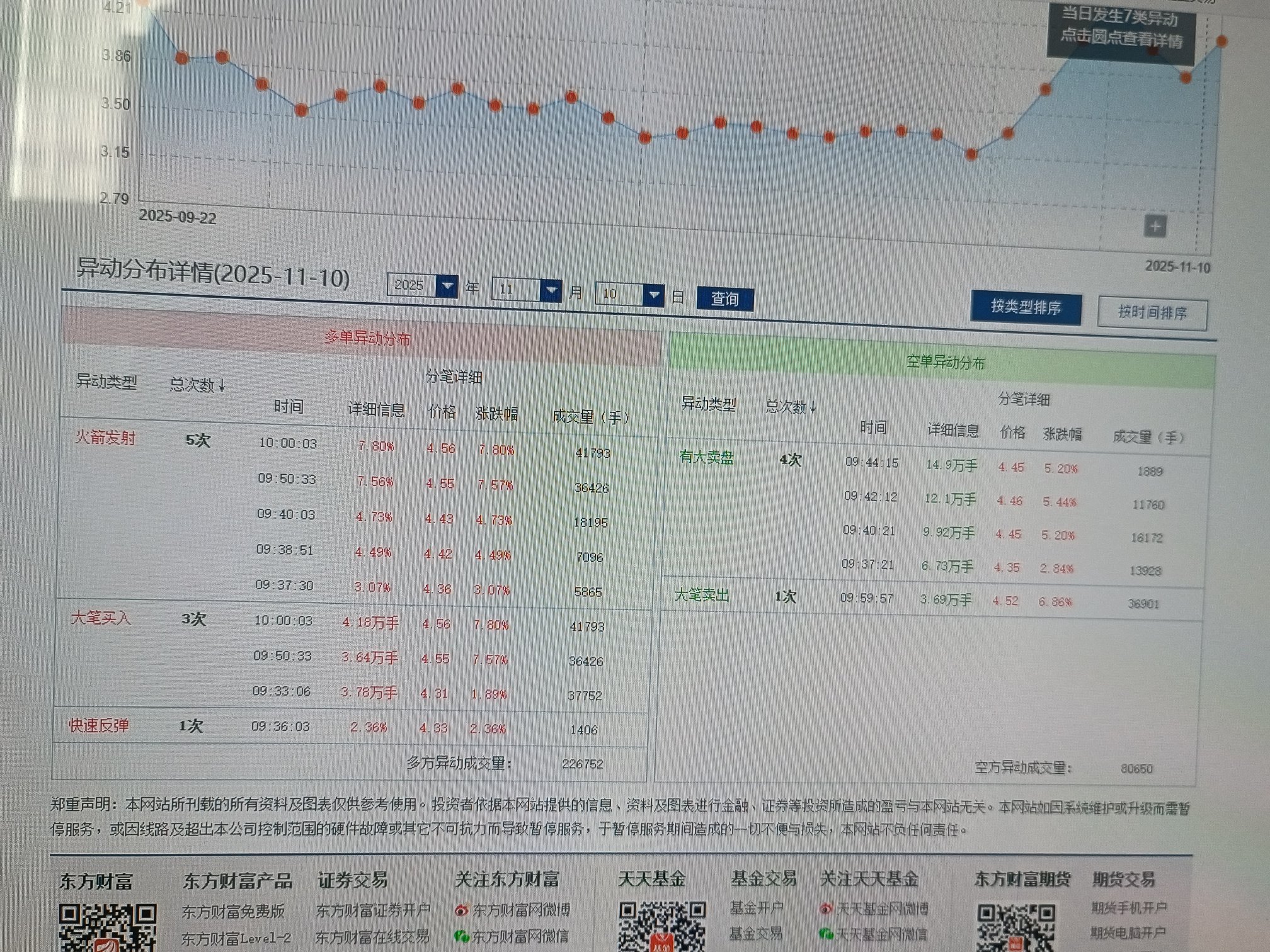Click the 天天基金 QR code image
The image size is (1270, 952).
pos(661,926)
